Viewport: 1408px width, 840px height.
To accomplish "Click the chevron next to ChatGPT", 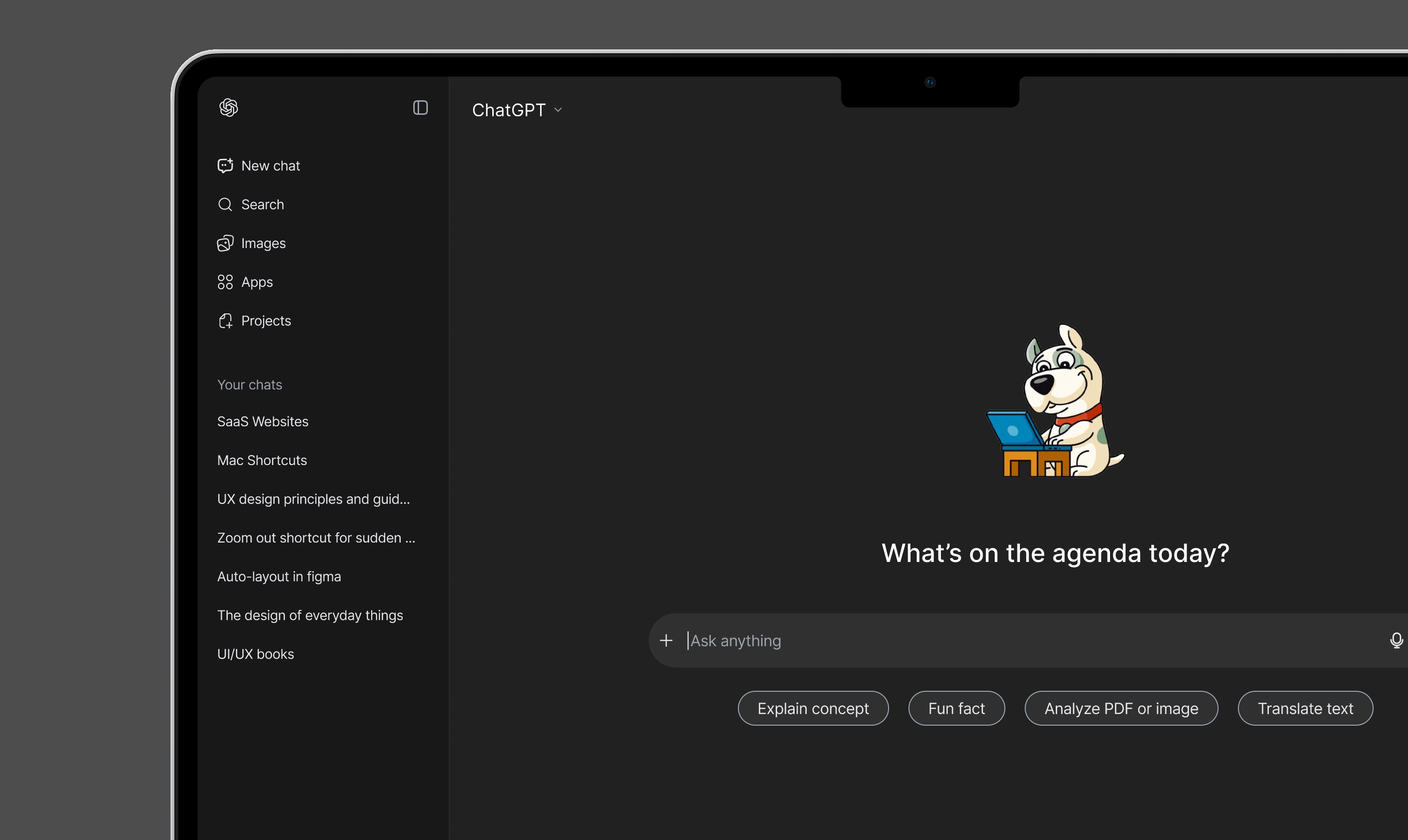I will [557, 110].
